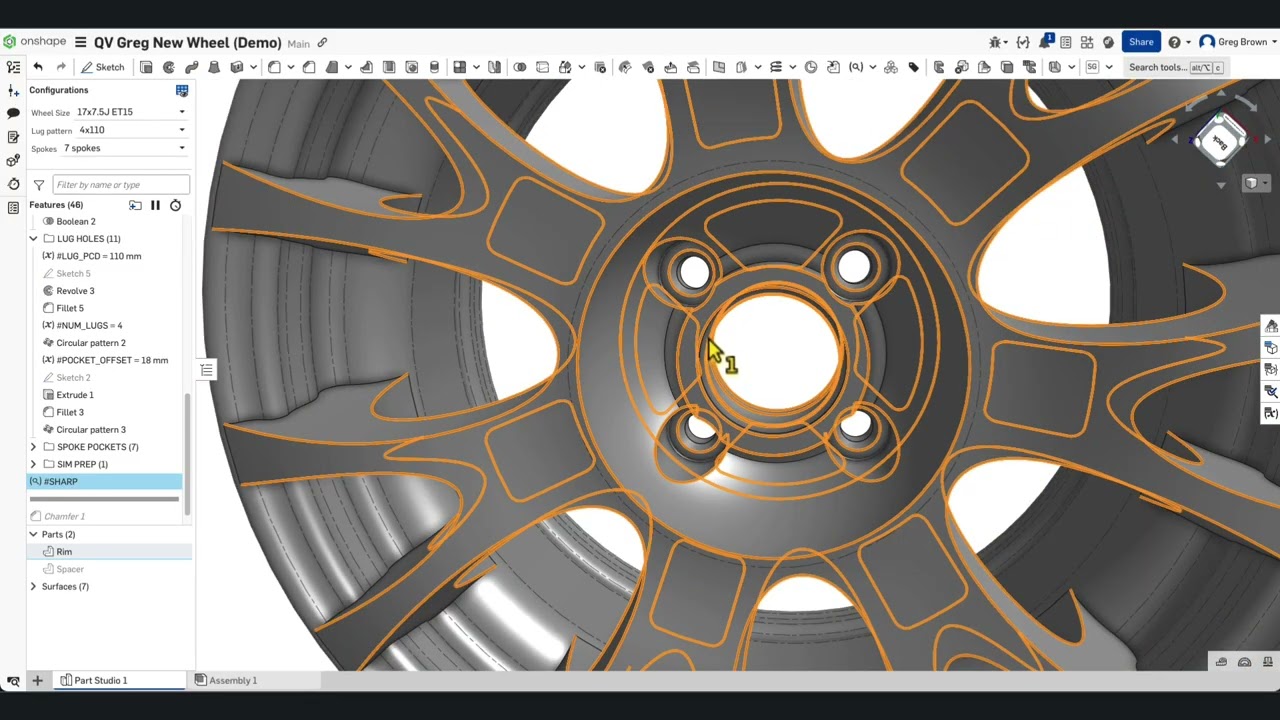1280x720 pixels.
Task: Click the Onshape logo
Action: click(x=34, y=42)
